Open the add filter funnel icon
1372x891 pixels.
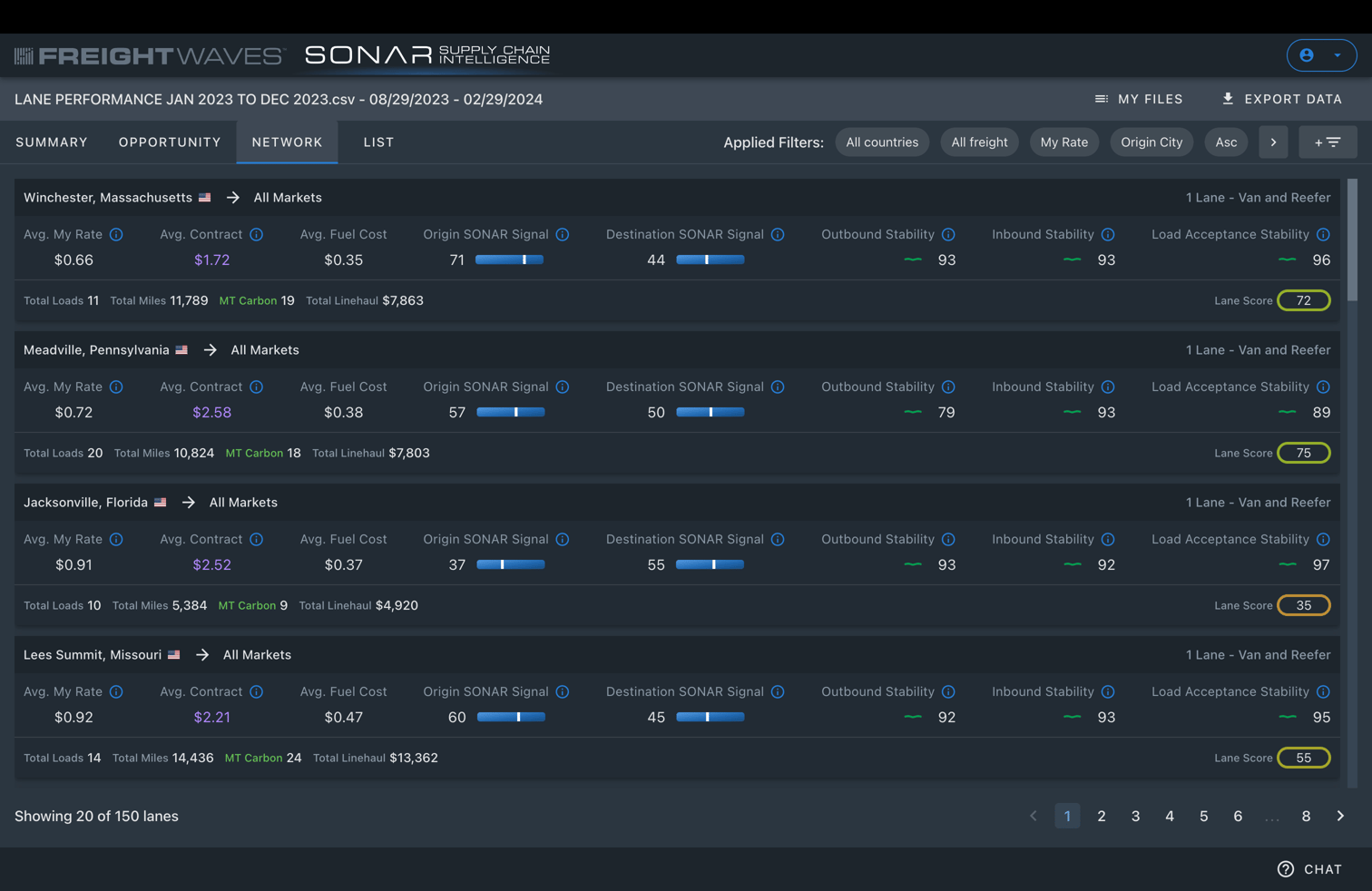point(1328,142)
